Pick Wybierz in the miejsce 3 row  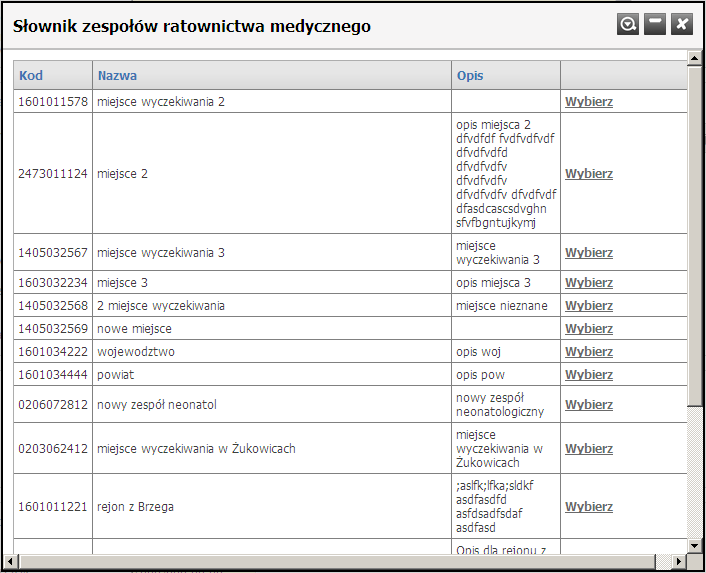click(589, 283)
